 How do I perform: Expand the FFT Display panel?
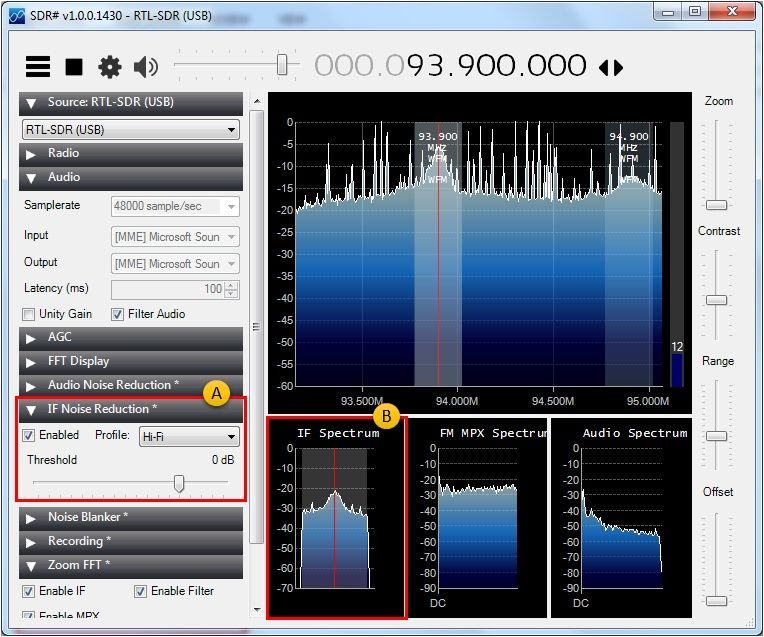pyautogui.click(x=131, y=362)
